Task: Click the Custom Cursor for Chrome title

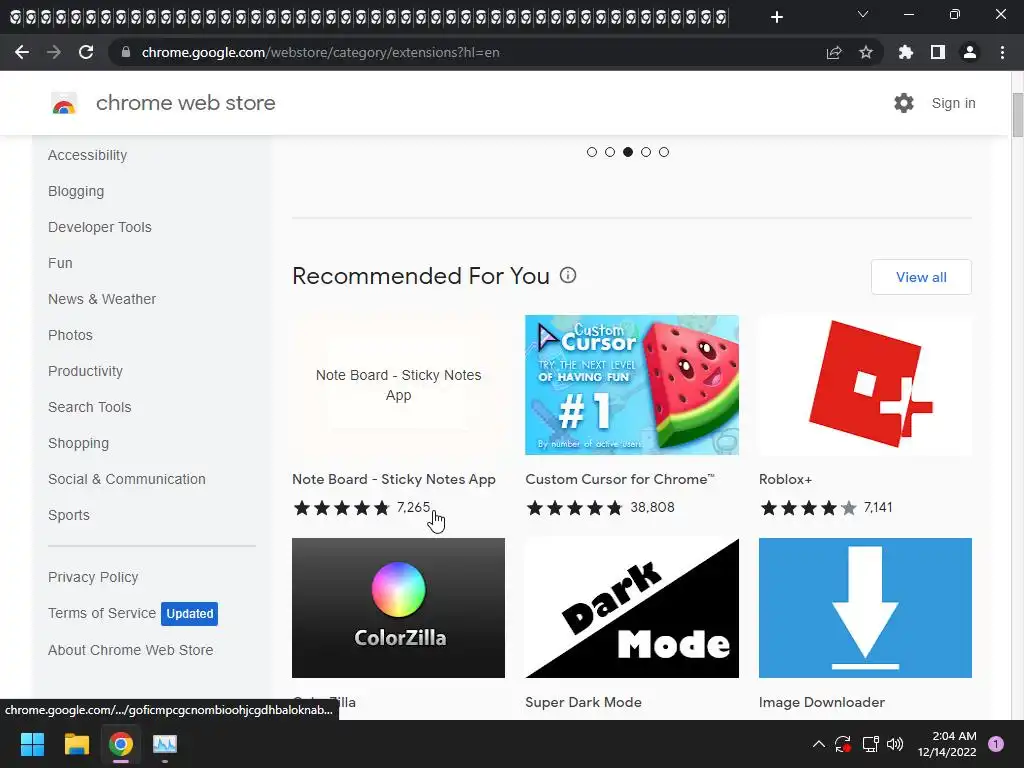Action: [620, 479]
